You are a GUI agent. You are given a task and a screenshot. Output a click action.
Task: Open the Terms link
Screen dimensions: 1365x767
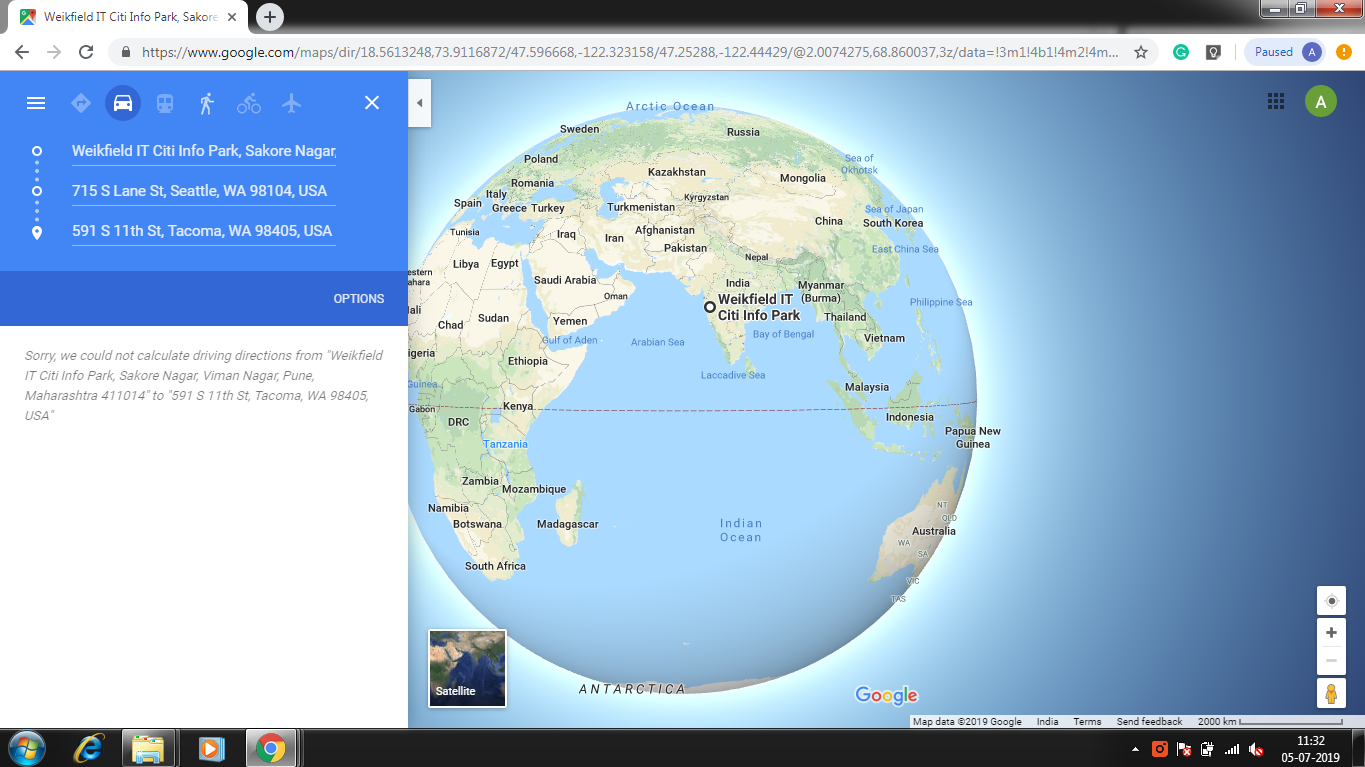coord(1087,722)
